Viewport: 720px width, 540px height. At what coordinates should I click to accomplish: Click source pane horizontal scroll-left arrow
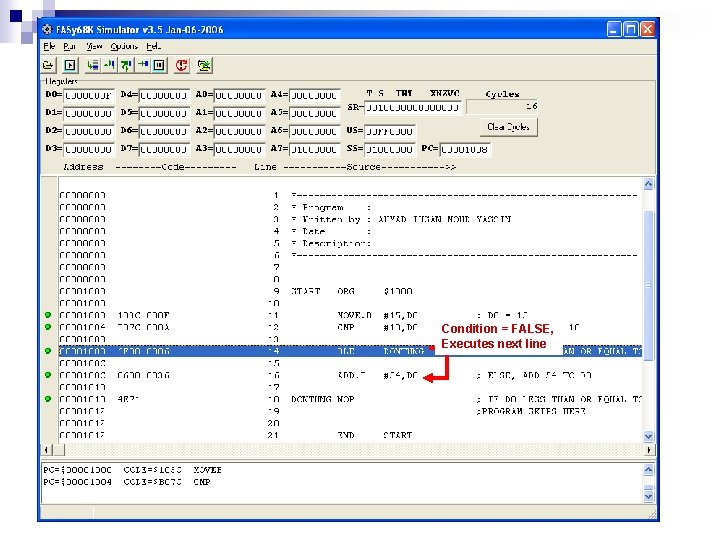click(x=46, y=450)
